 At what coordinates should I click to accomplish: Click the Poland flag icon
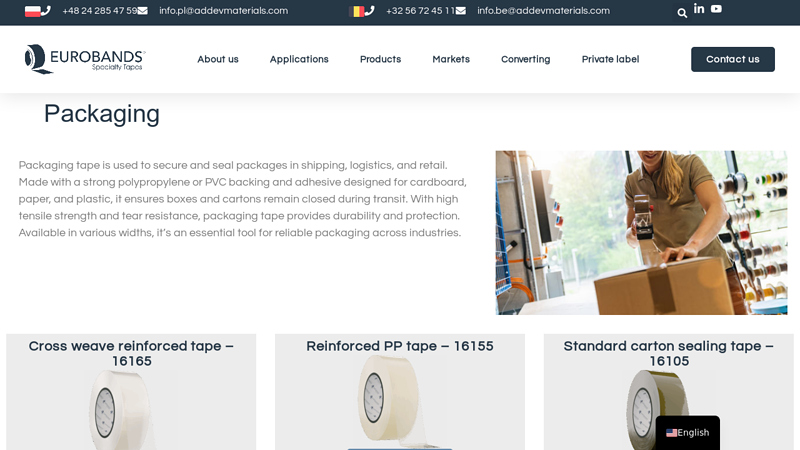coord(32,11)
